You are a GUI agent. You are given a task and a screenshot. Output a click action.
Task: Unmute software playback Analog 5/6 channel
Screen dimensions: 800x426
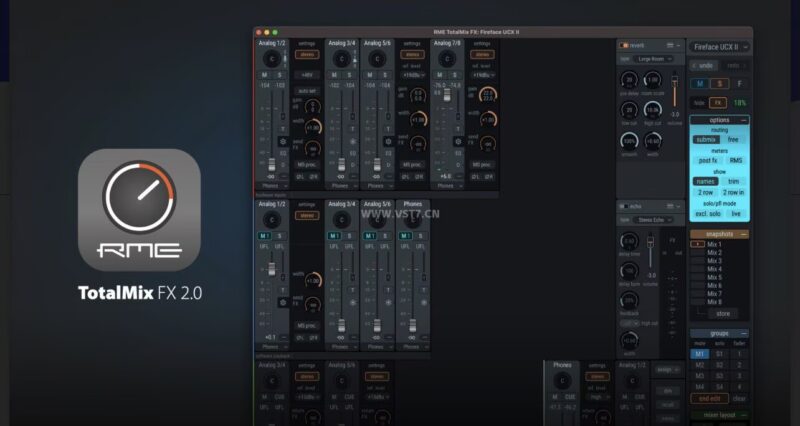coord(369,236)
